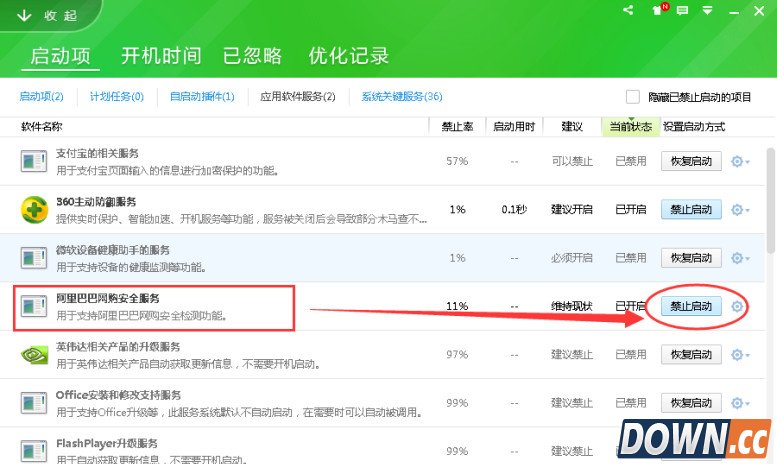Viewport: 777px width, 464px height.
Task: Open gear settings dropdown for 支付宝的相关服务
Action: (x=740, y=161)
